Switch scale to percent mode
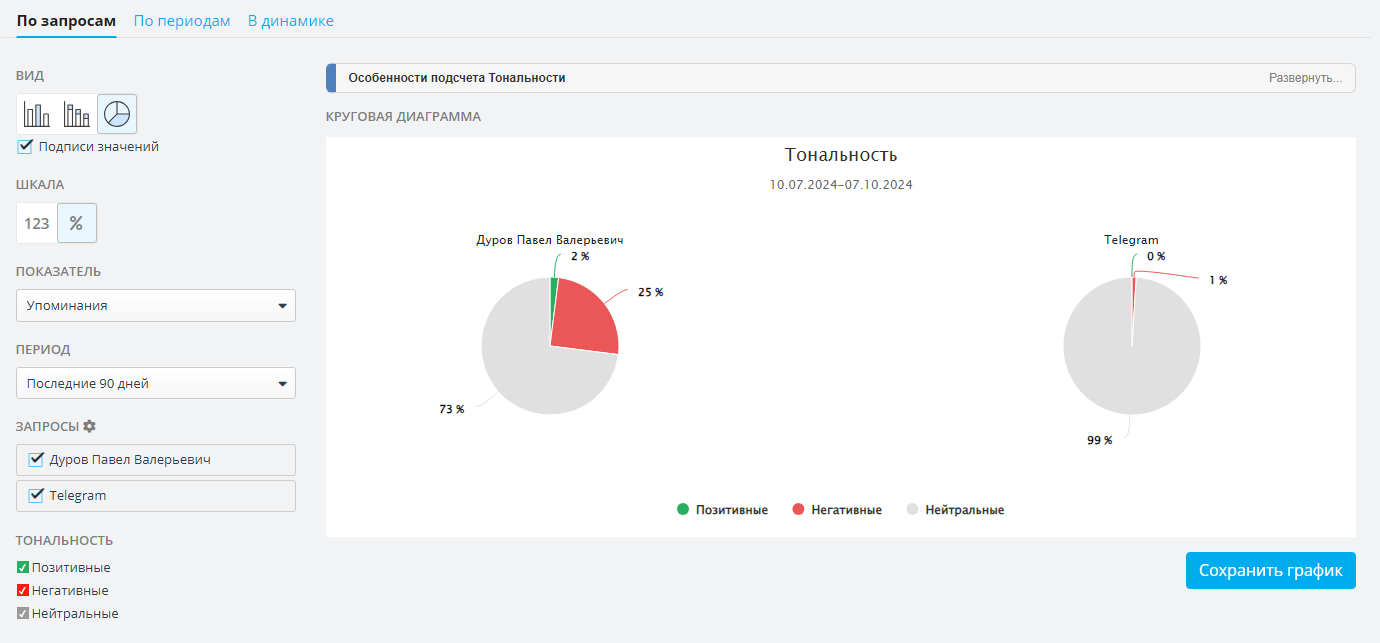This screenshot has width=1380, height=643. click(x=77, y=223)
